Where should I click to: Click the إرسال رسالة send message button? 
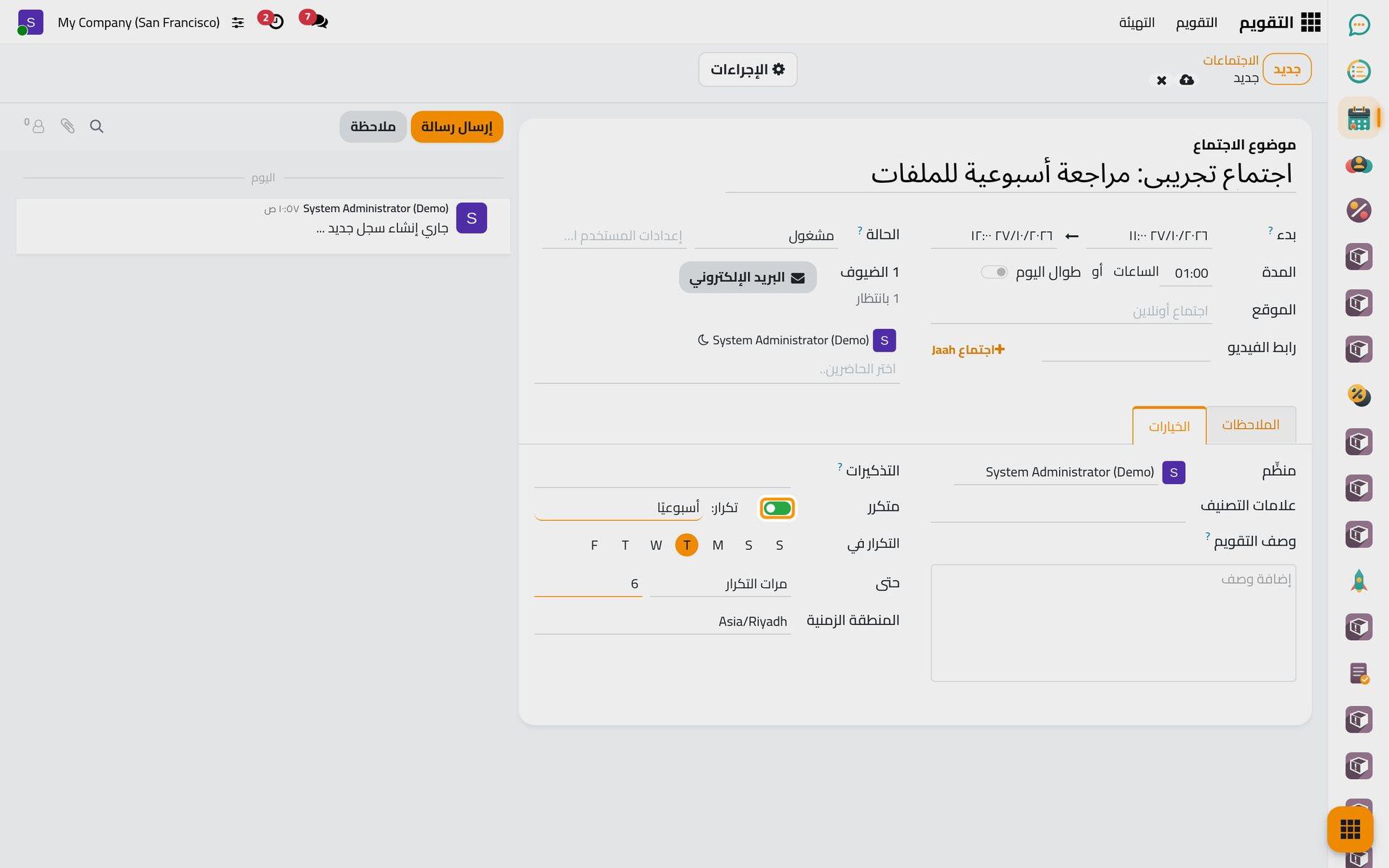pyautogui.click(x=456, y=127)
